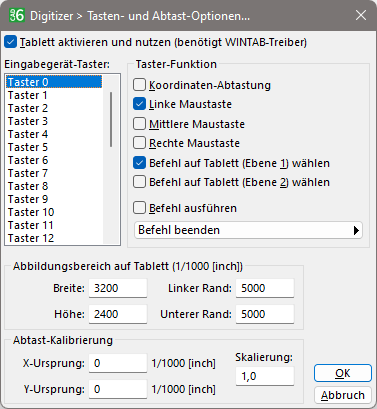Enable the Koordinaten-Abtastung checkbox

click(139, 85)
